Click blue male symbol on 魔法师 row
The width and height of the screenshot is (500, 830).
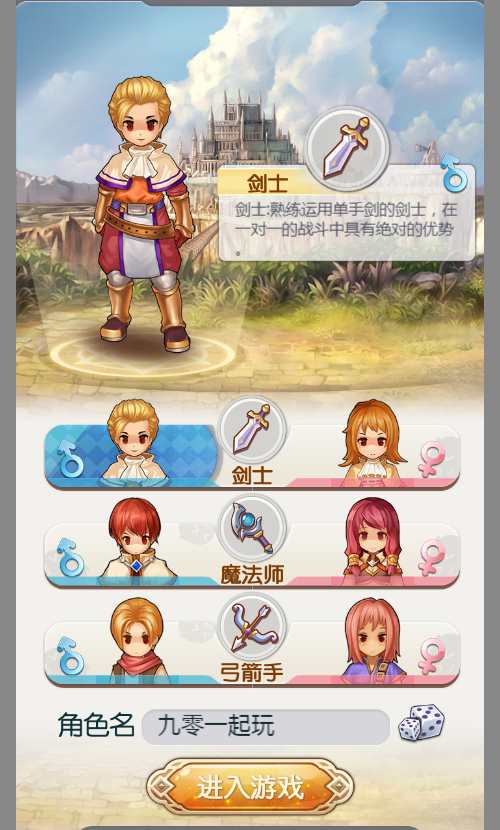(71, 557)
